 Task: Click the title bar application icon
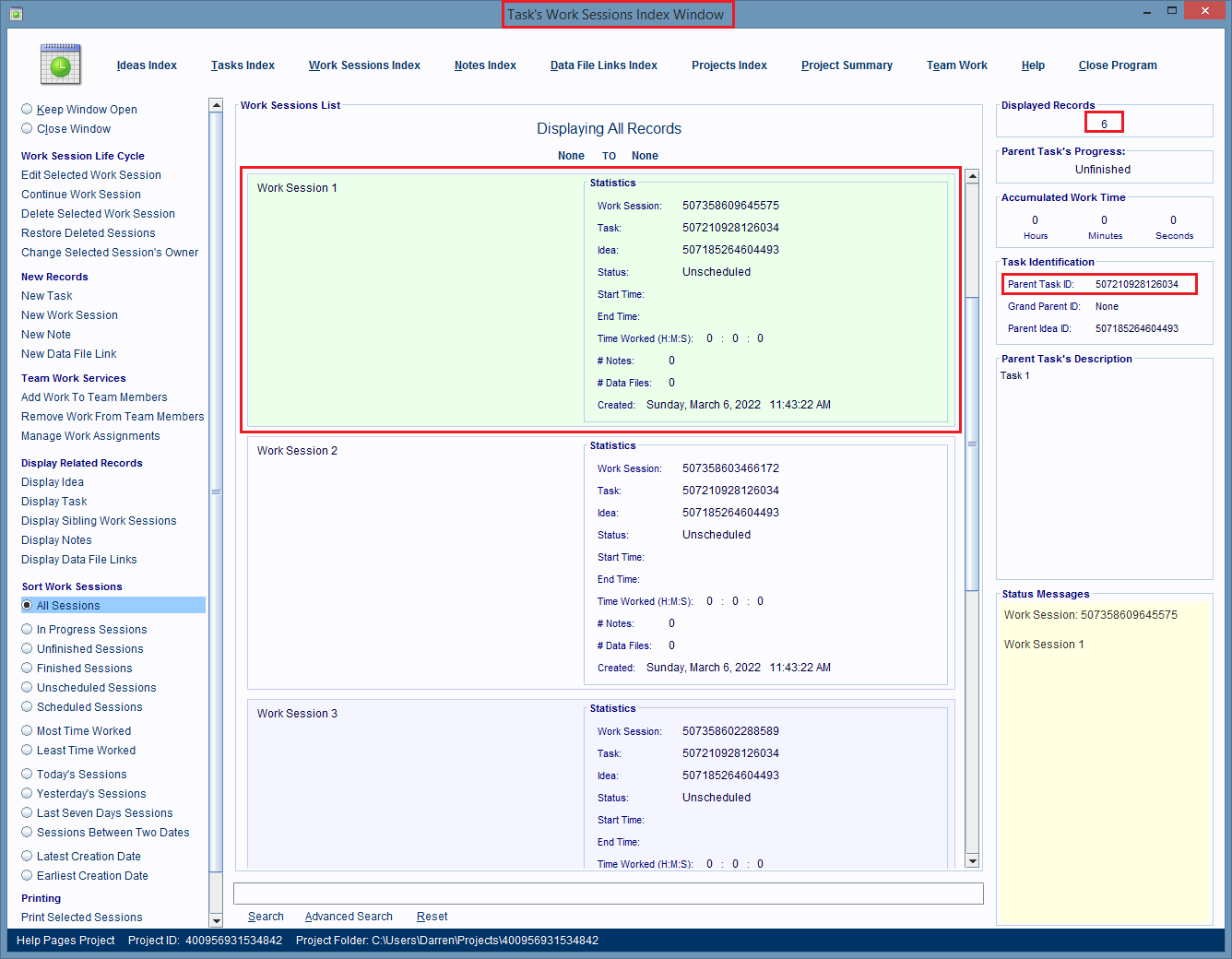[x=16, y=14]
